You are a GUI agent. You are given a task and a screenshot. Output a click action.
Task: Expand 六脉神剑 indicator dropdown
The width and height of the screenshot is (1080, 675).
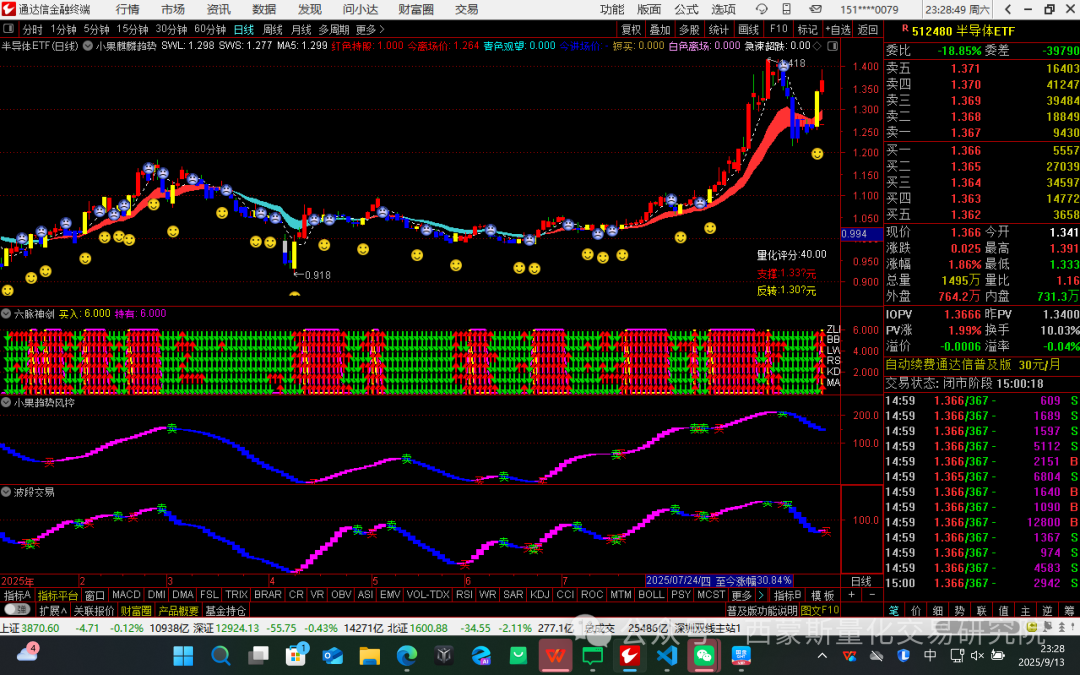click(x=6, y=313)
